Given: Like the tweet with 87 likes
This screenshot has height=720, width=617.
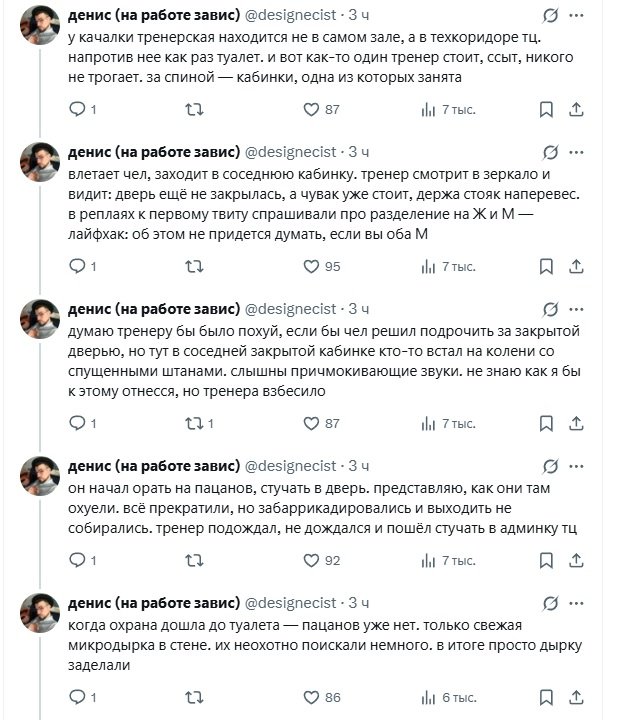Looking at the screenshot, I should click(312, 109).
